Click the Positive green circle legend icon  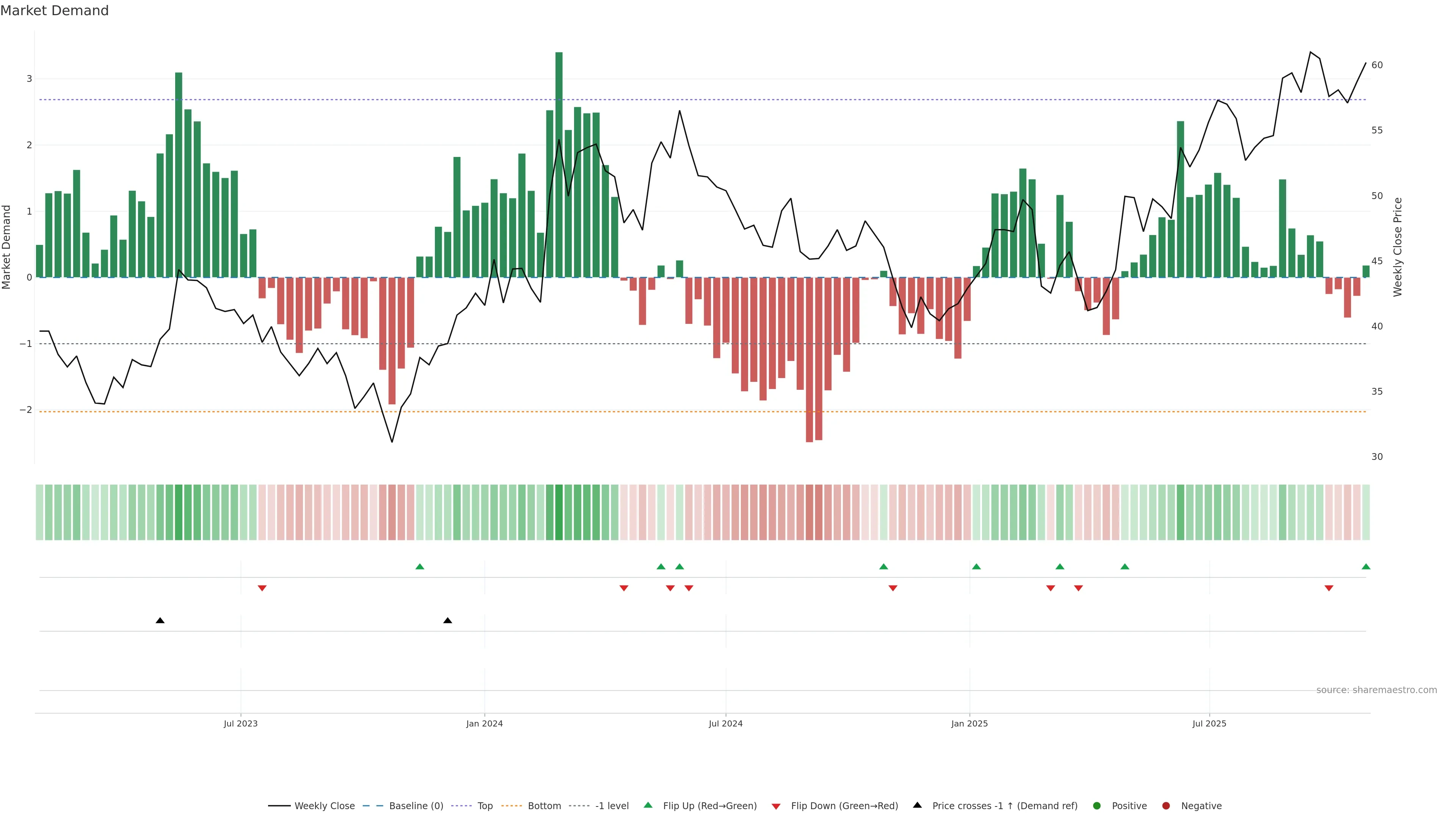click(x=1097, y=806)
